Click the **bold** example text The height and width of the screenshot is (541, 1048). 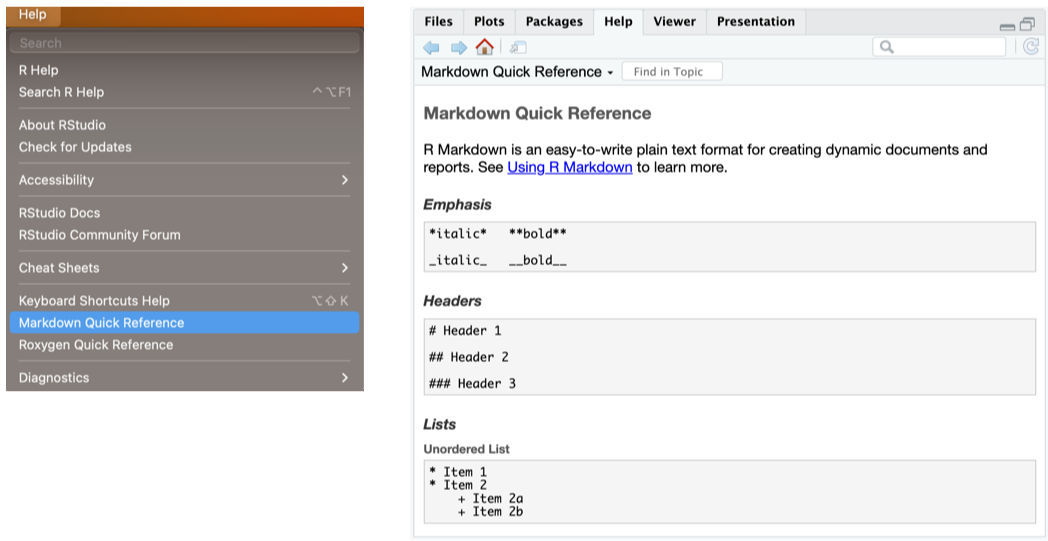(x=538, y=234)
